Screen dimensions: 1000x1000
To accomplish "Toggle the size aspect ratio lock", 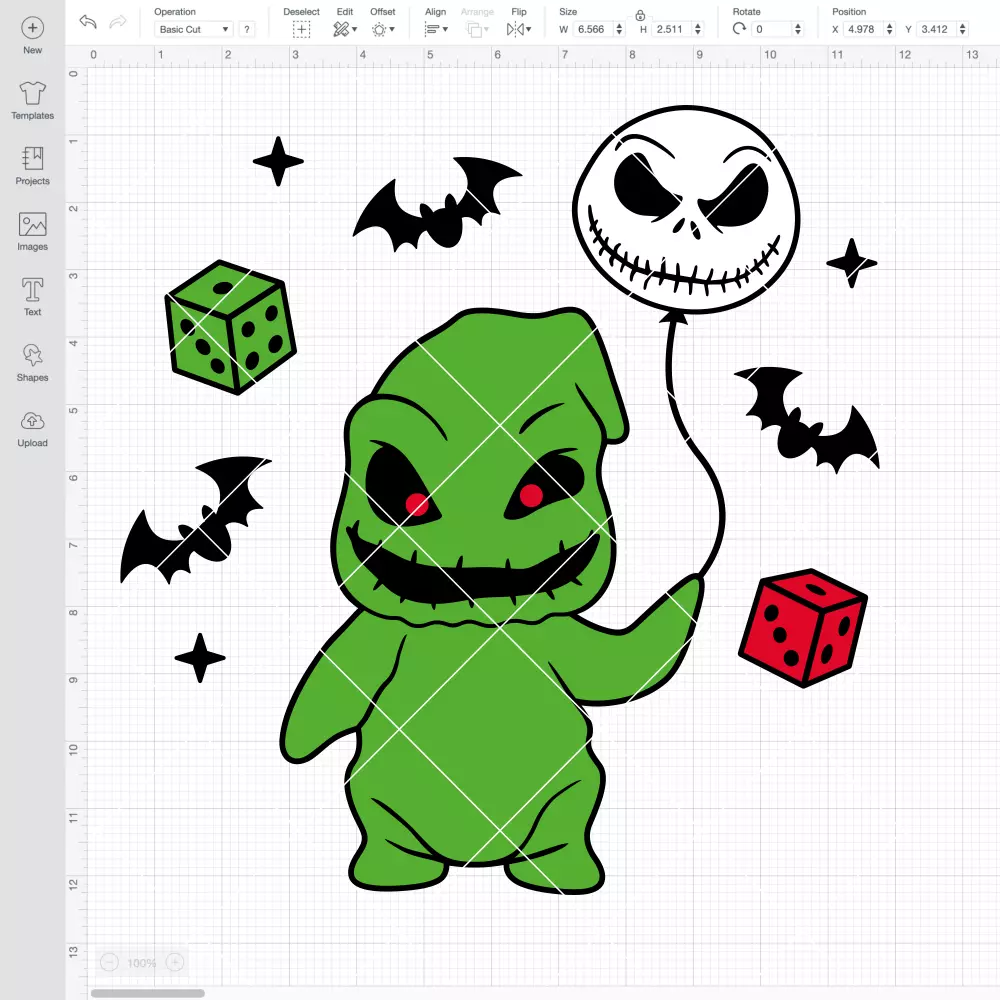I will [640, 15].
